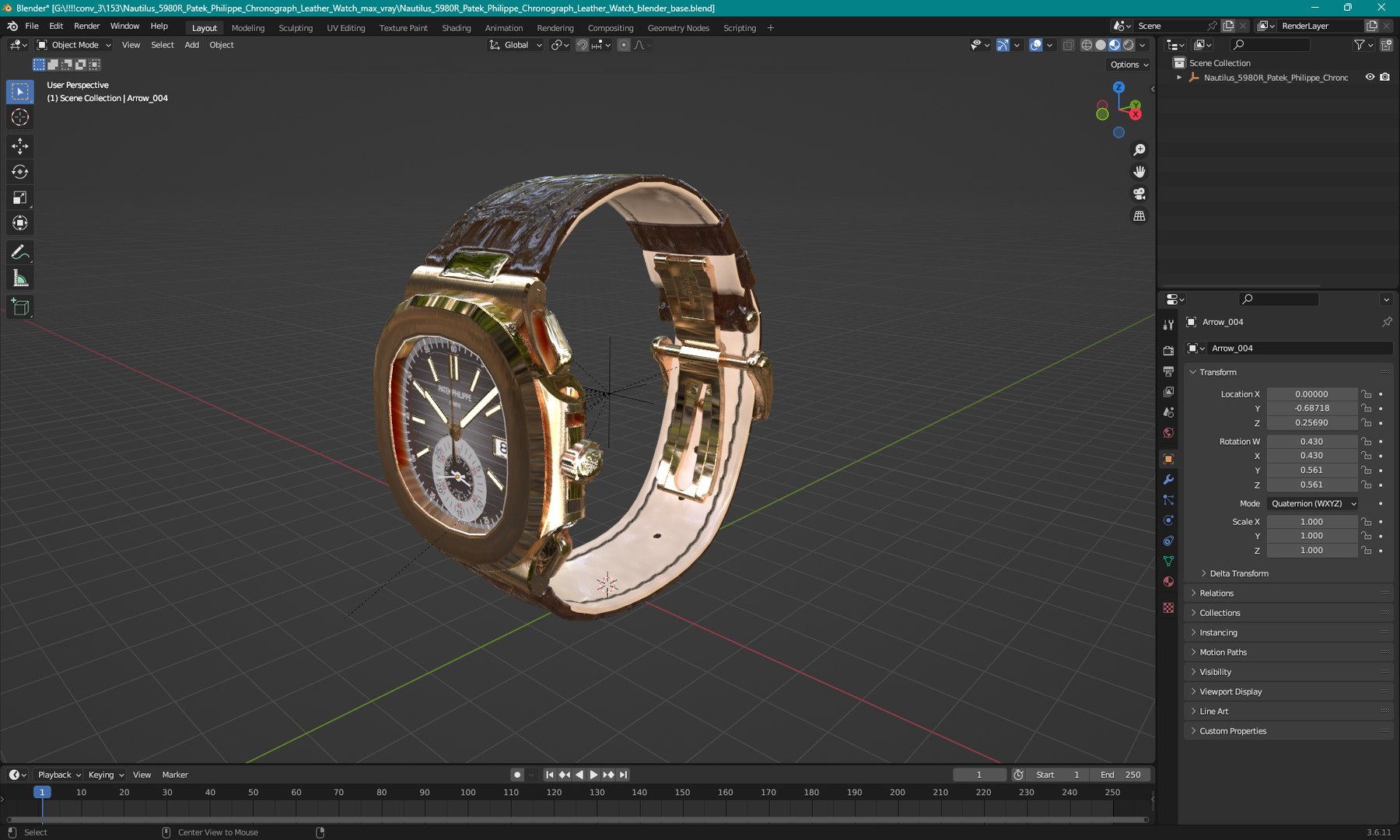Open the Texture properties tab
Screen dimensions: 1400x840
1168,607
